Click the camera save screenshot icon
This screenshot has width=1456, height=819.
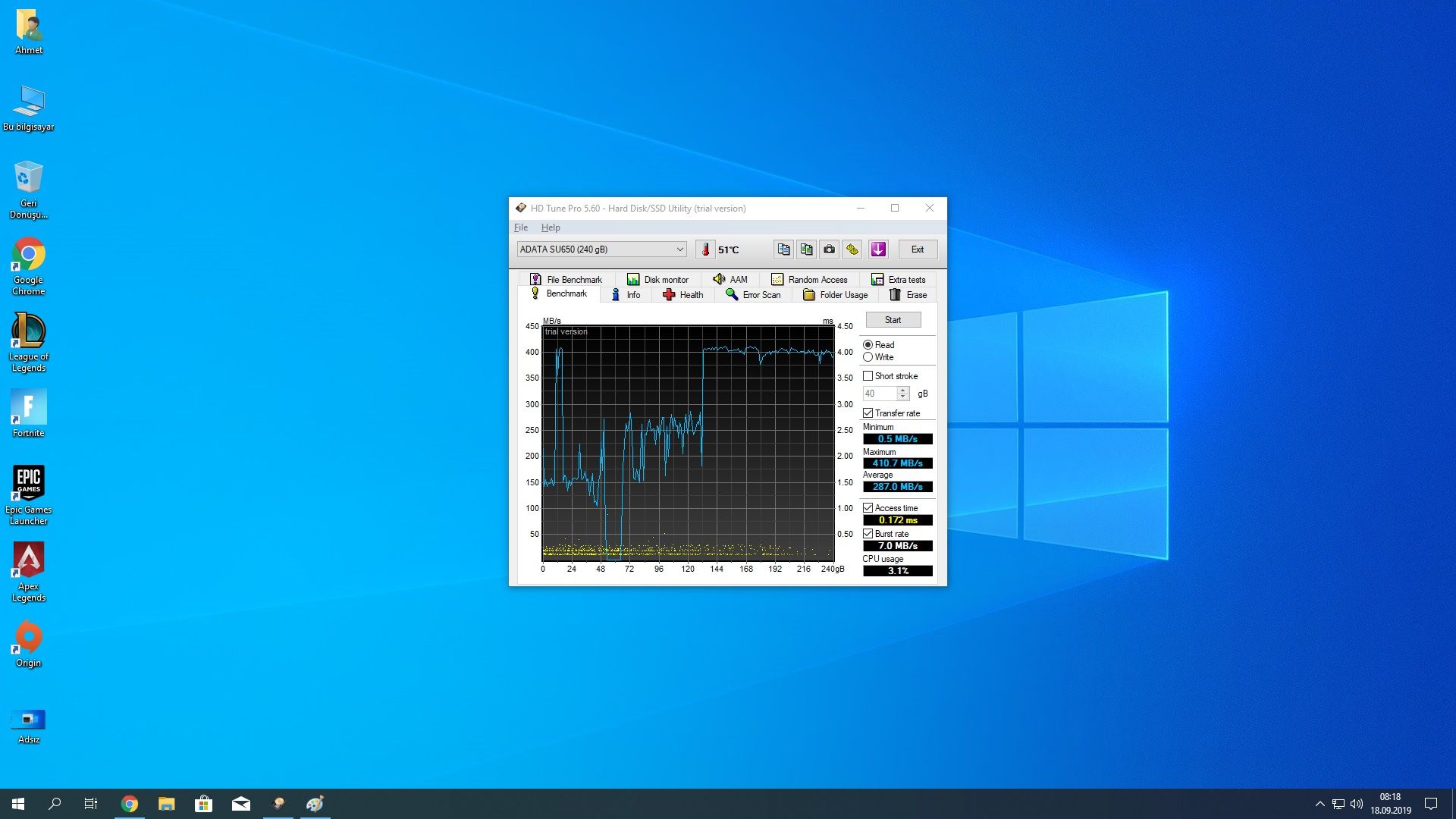pyautogui.click(x=830, y=249)
